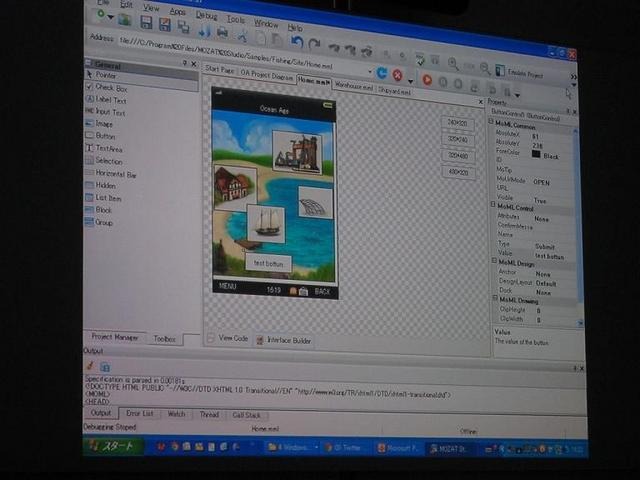Click the Windows Start button
This screenshot has width=640, height=480.
112,446
